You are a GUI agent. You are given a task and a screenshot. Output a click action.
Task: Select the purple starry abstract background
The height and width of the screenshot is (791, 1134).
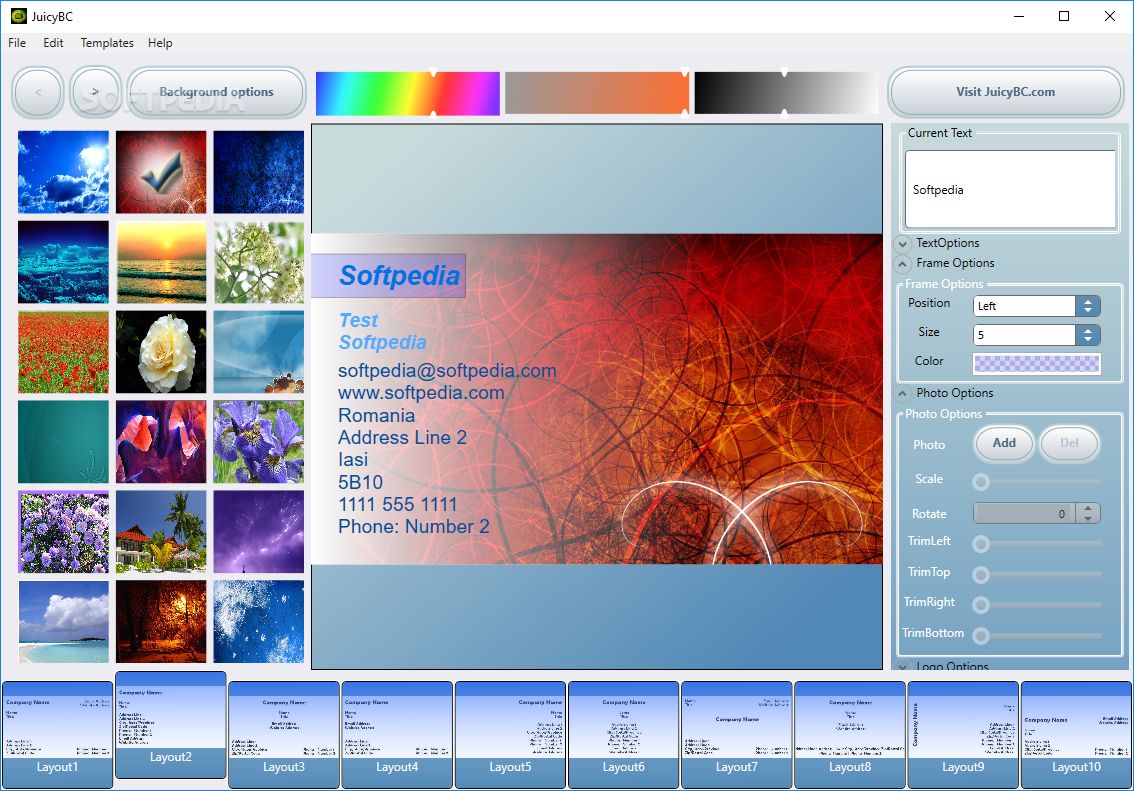259,532
